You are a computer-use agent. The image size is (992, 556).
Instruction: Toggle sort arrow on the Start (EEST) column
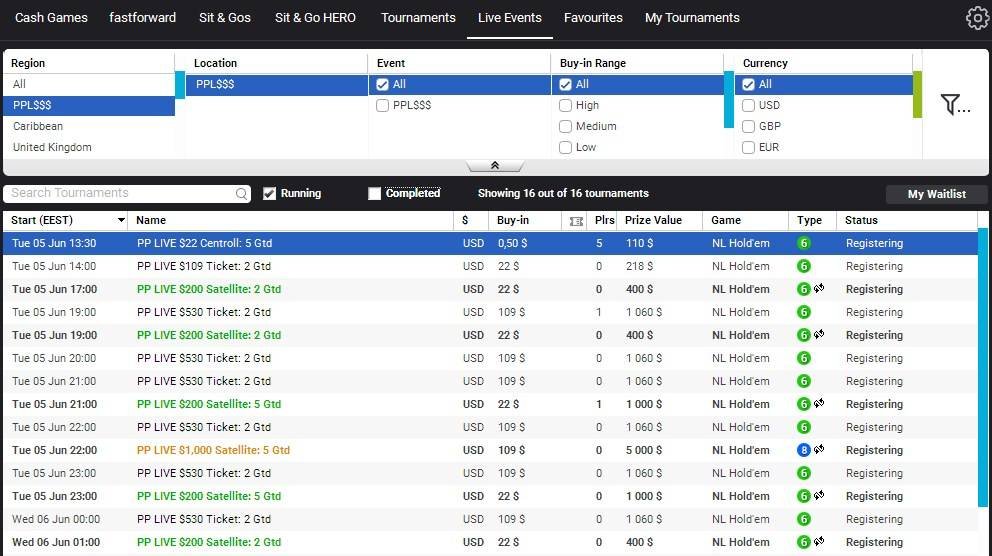121,221
